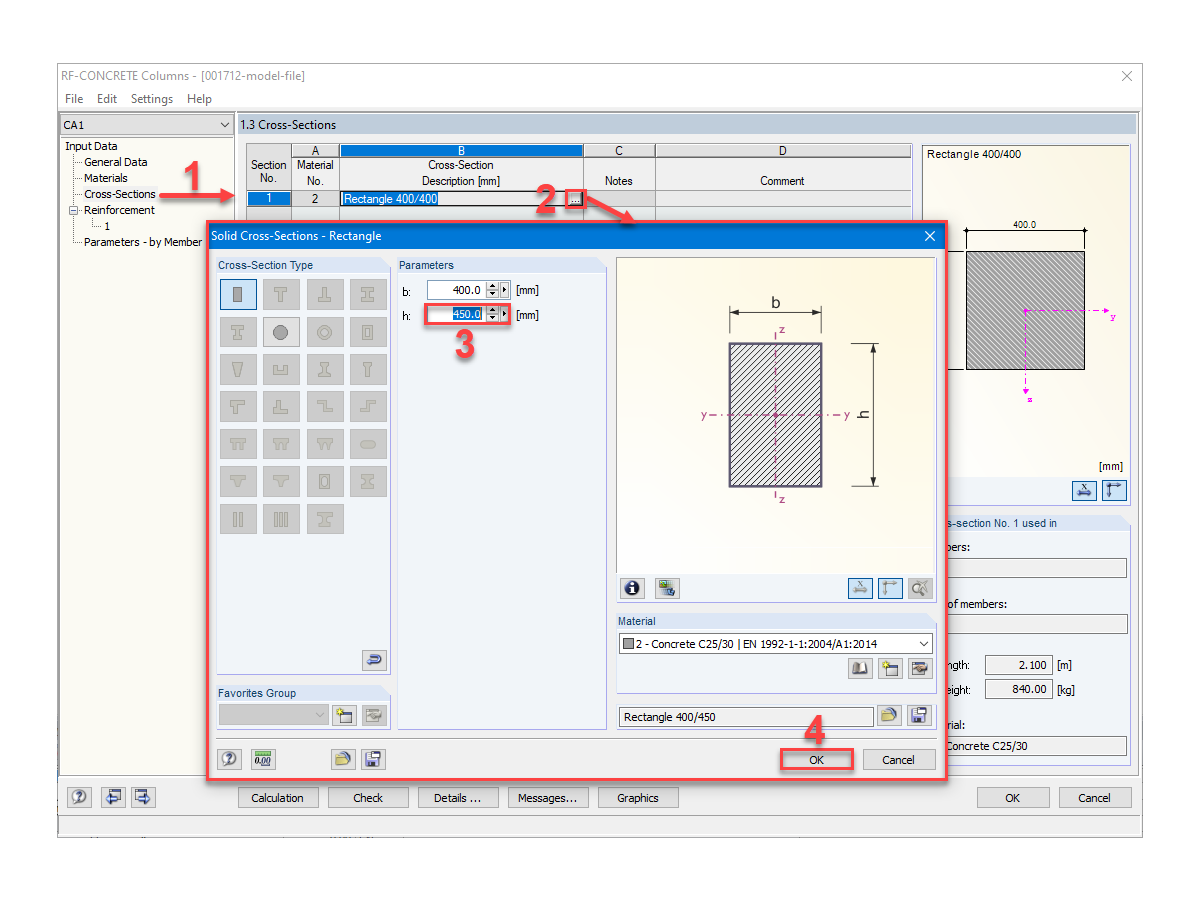Screen dimensions: 1200x900
Task: Go to previous table in the main window
Action: (113, 797)
